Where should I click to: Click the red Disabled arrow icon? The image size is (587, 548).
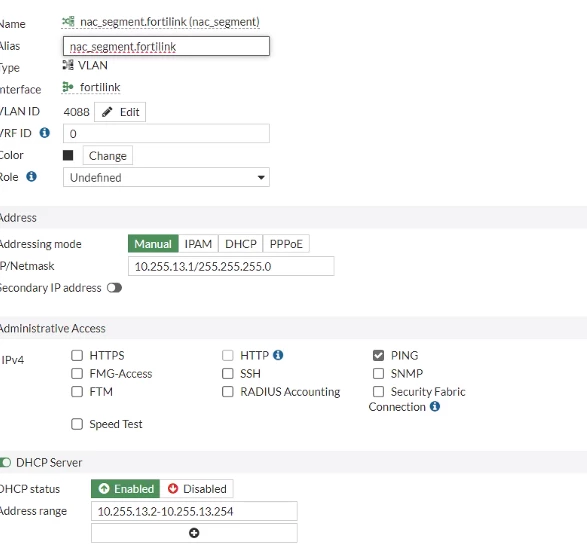click(x=173, y=488)
